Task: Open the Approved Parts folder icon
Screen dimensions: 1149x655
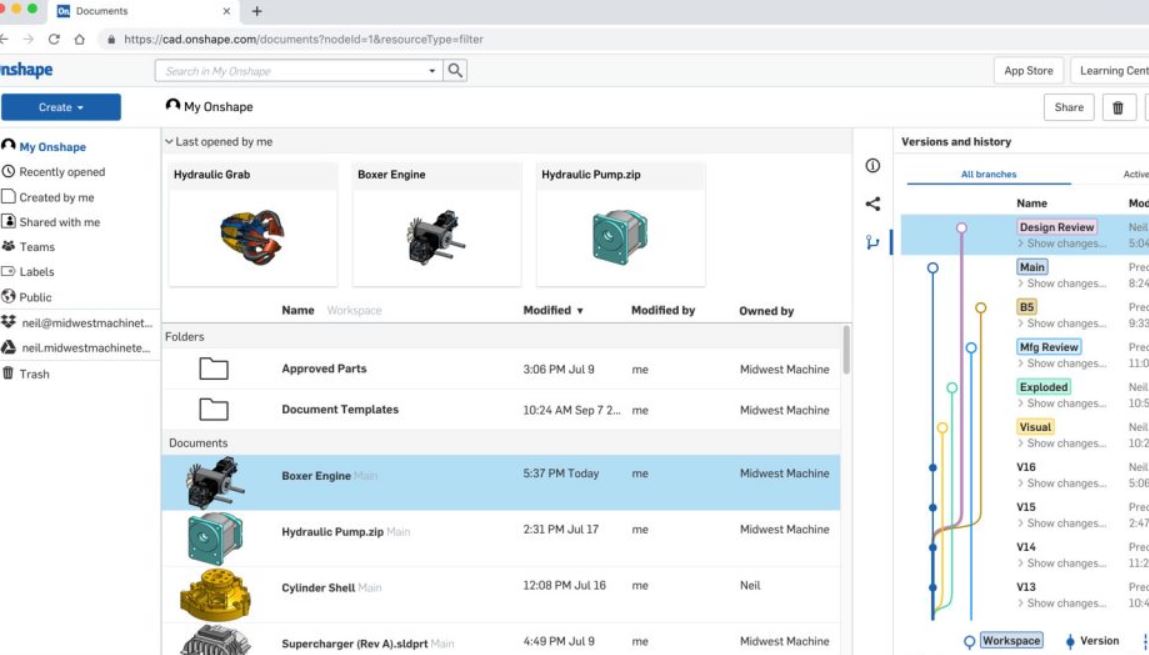Action: (213, 369)
